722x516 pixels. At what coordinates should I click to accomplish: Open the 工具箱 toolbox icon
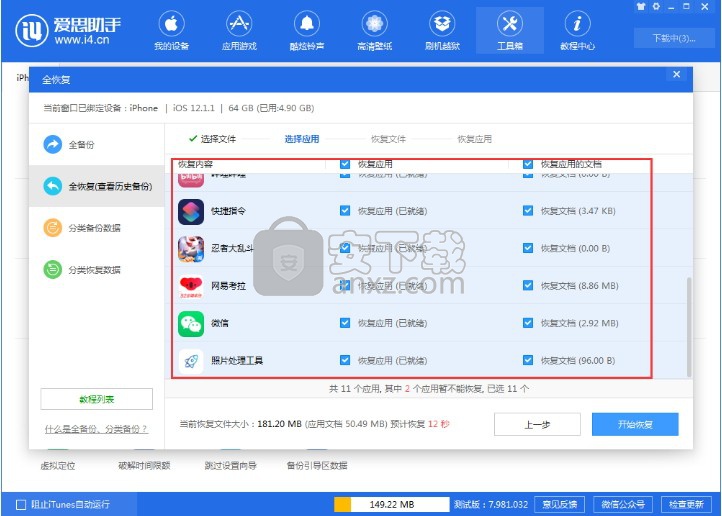pos(510,23)
